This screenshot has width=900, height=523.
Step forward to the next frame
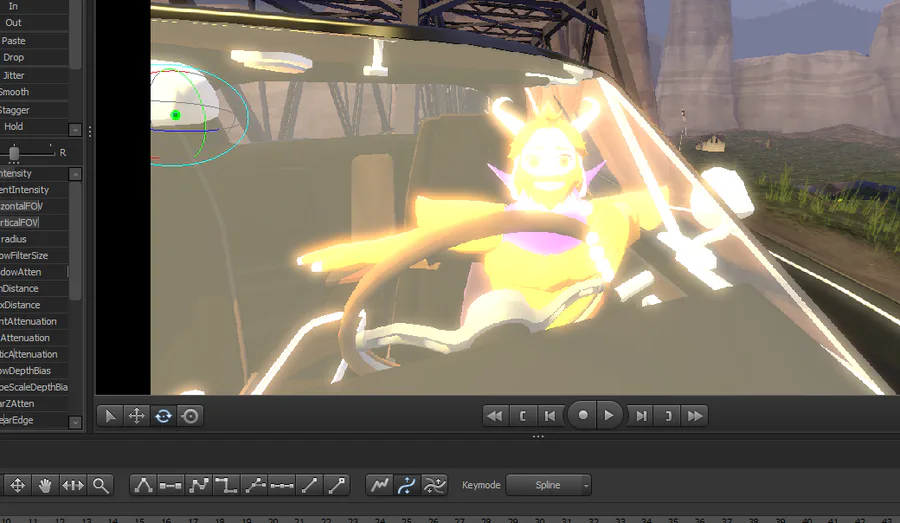641,416
